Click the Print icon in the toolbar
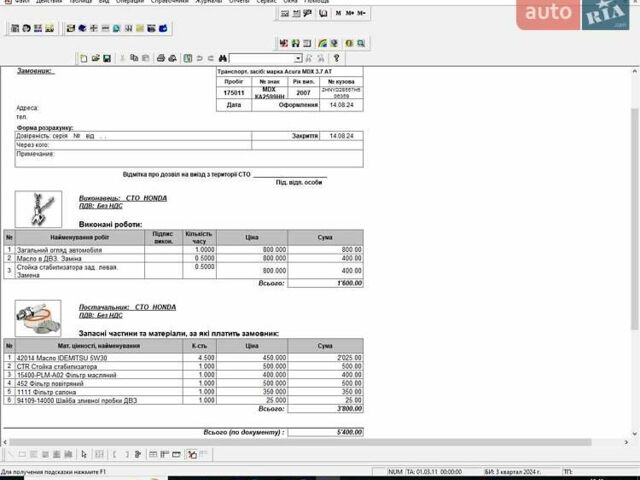The height and width of the screenshot is (480, 640). tap(159, 59)
